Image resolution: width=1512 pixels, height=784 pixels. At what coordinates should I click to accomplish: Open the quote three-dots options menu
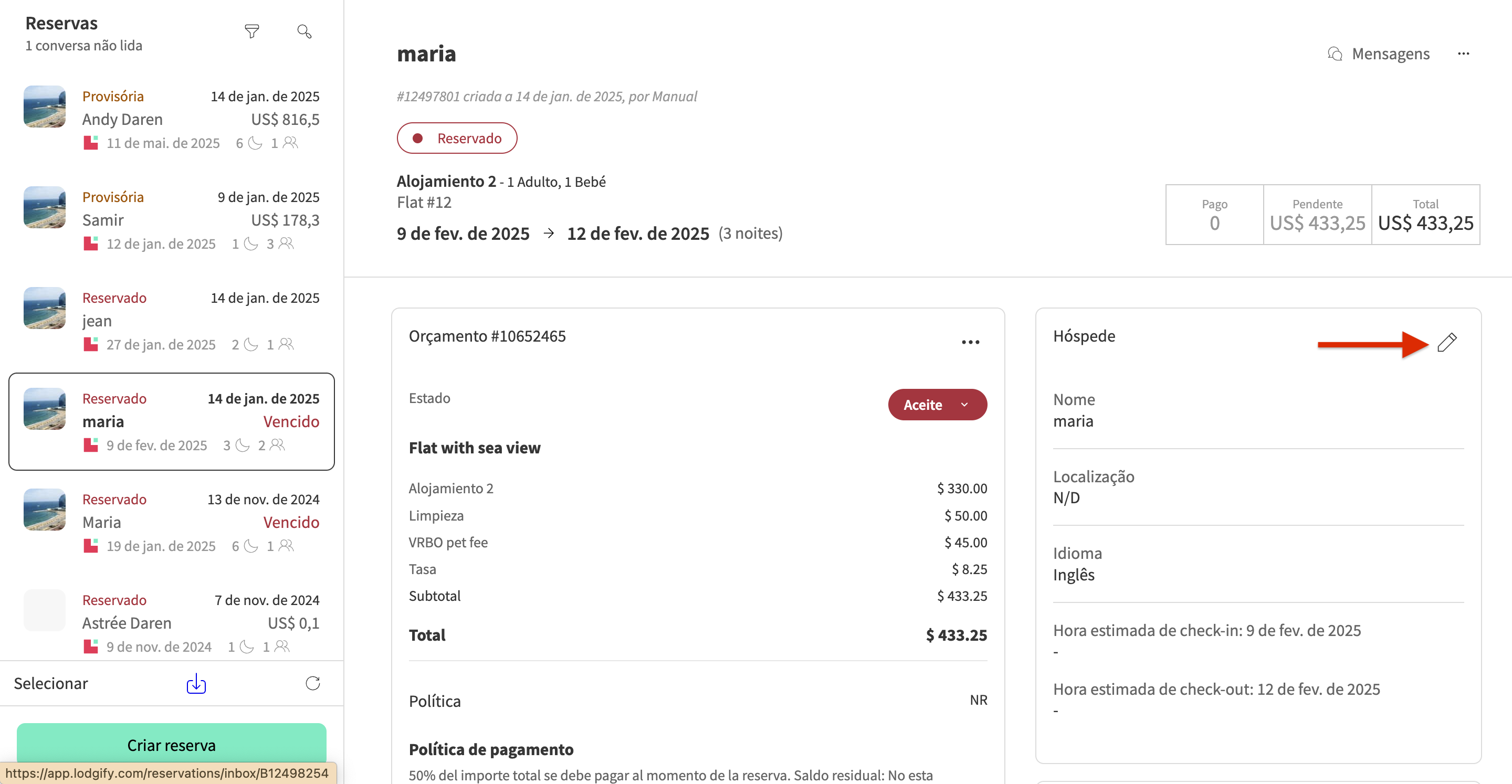(x=970, y=343)
